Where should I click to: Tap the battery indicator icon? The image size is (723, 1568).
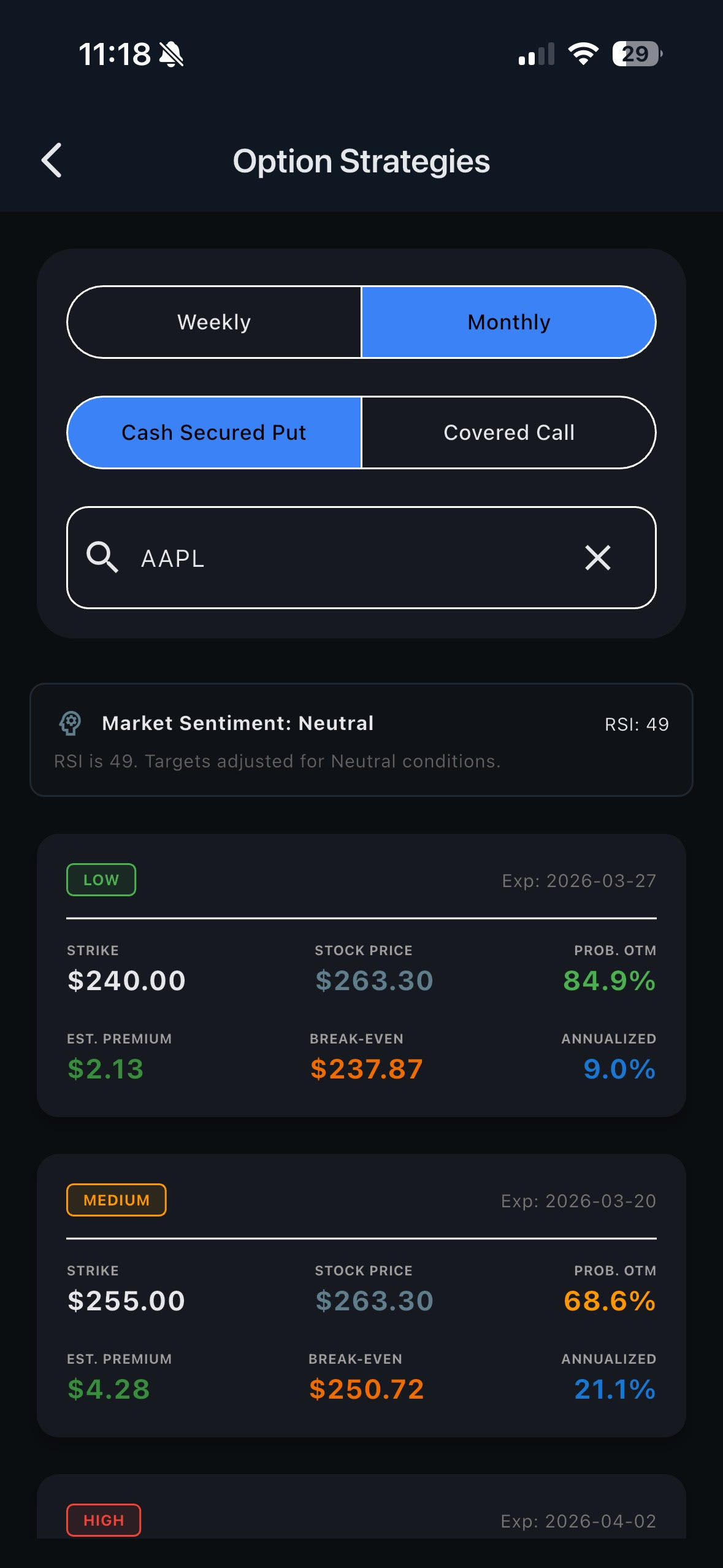coord(637,54)
